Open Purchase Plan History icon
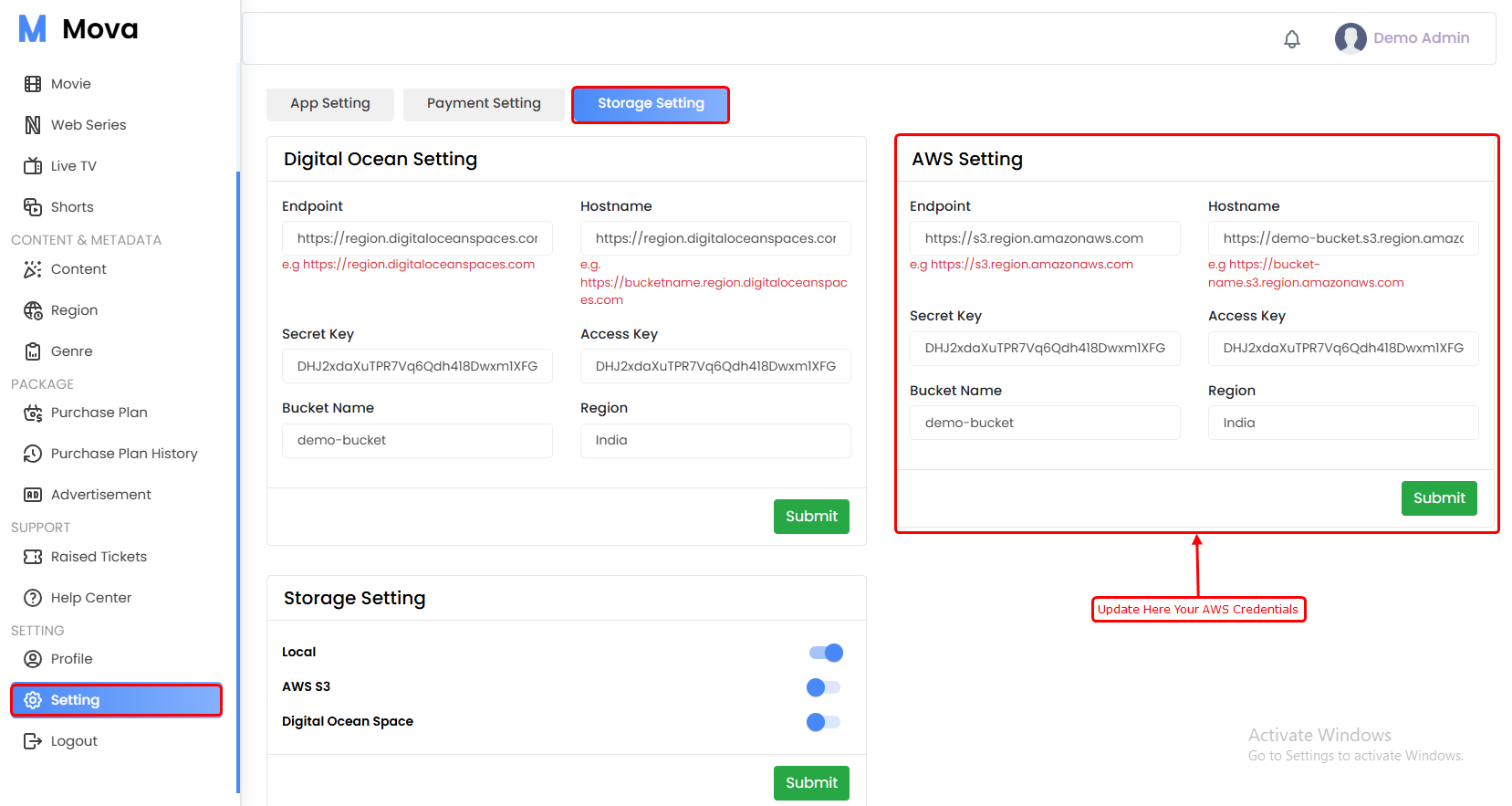The height and width of the screenshot is (806, 1512). (x=33, y=454)
